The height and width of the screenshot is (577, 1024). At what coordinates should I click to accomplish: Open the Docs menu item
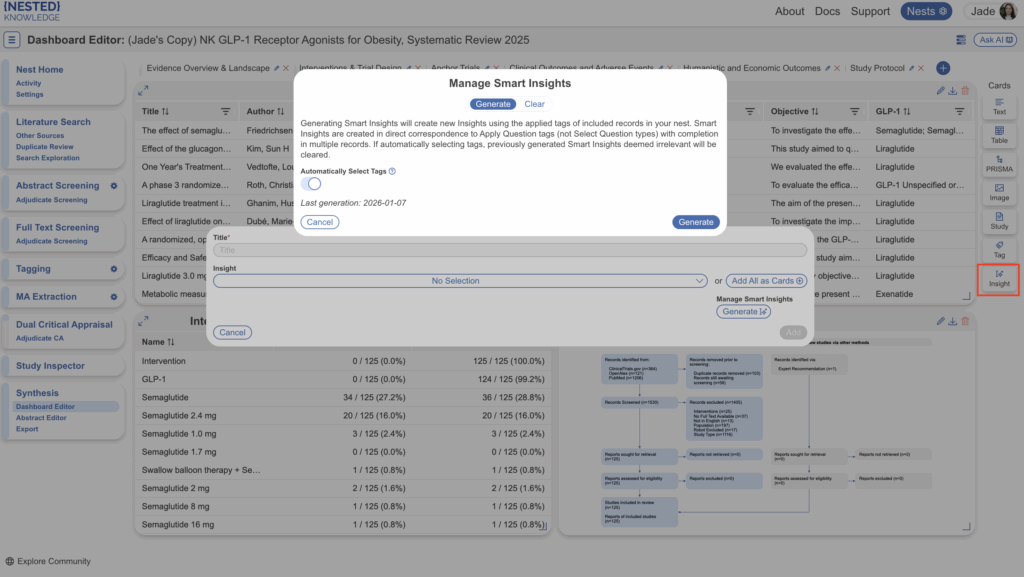pyautogui.click(x=827, y=11)
